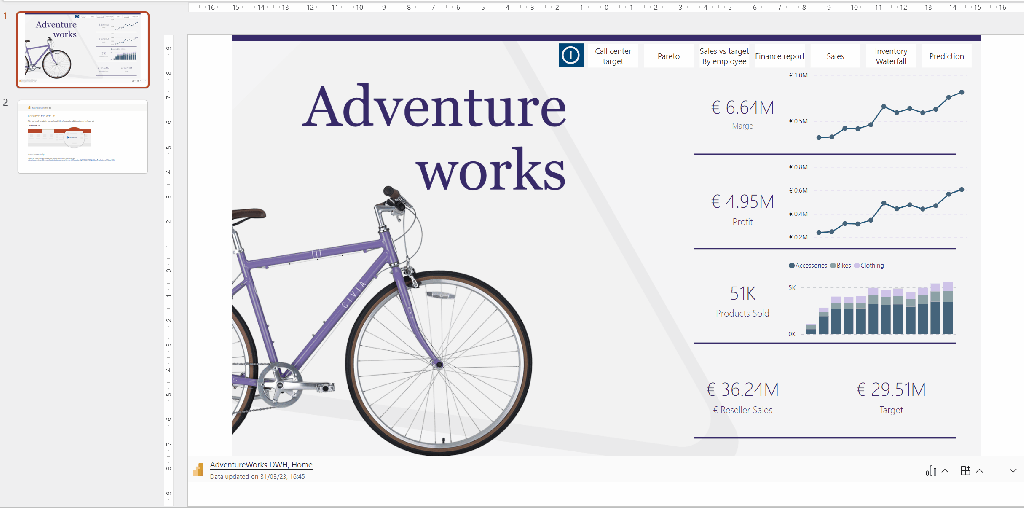The height and width of the screenshot is (508, 1024).
Task: Open the Call center target page
Action: 613,56
